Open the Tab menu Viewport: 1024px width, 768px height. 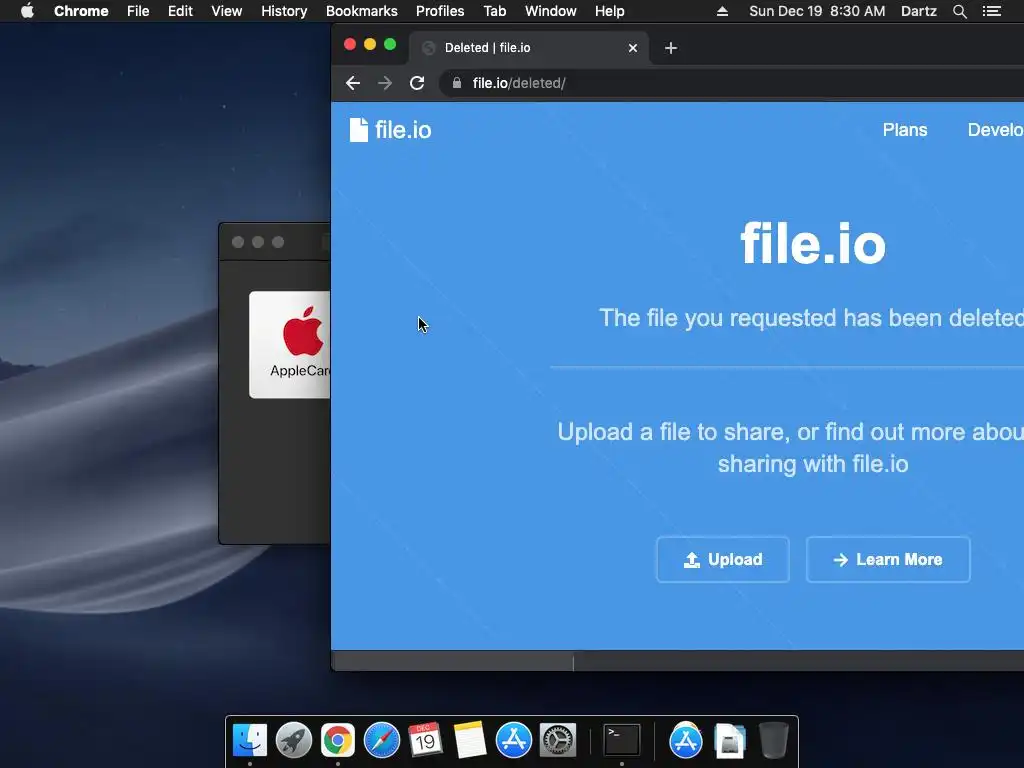point(494,11)
